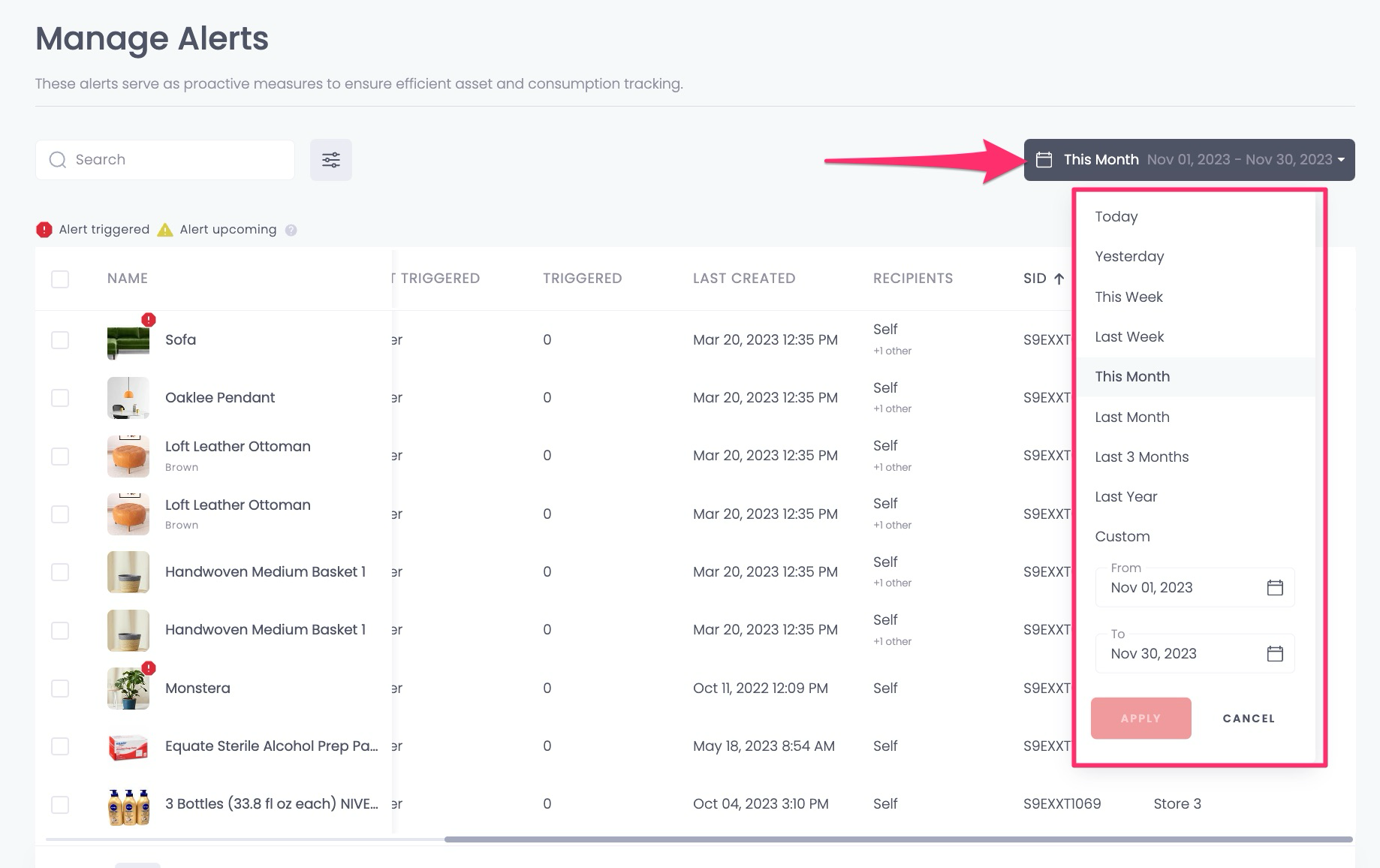
Task: Sort by SID column header
Action: (x=1035, y=279)
